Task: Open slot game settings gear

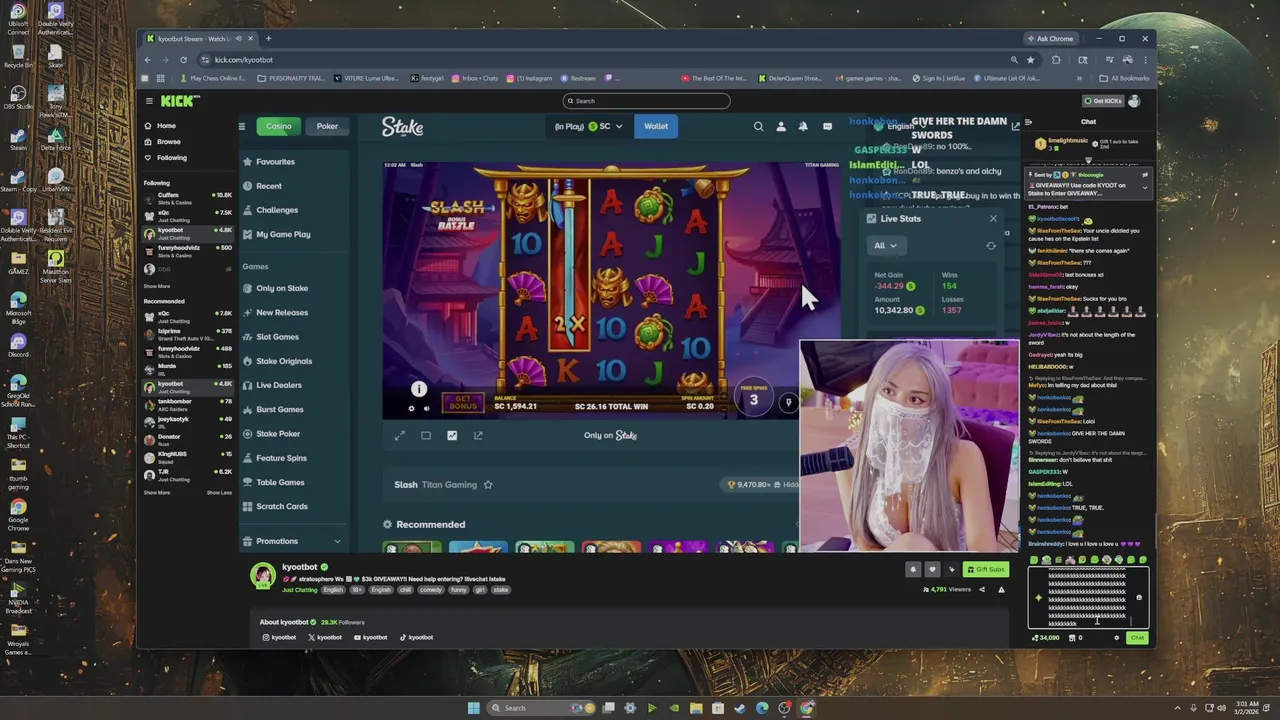Action: tap(411, 408)
